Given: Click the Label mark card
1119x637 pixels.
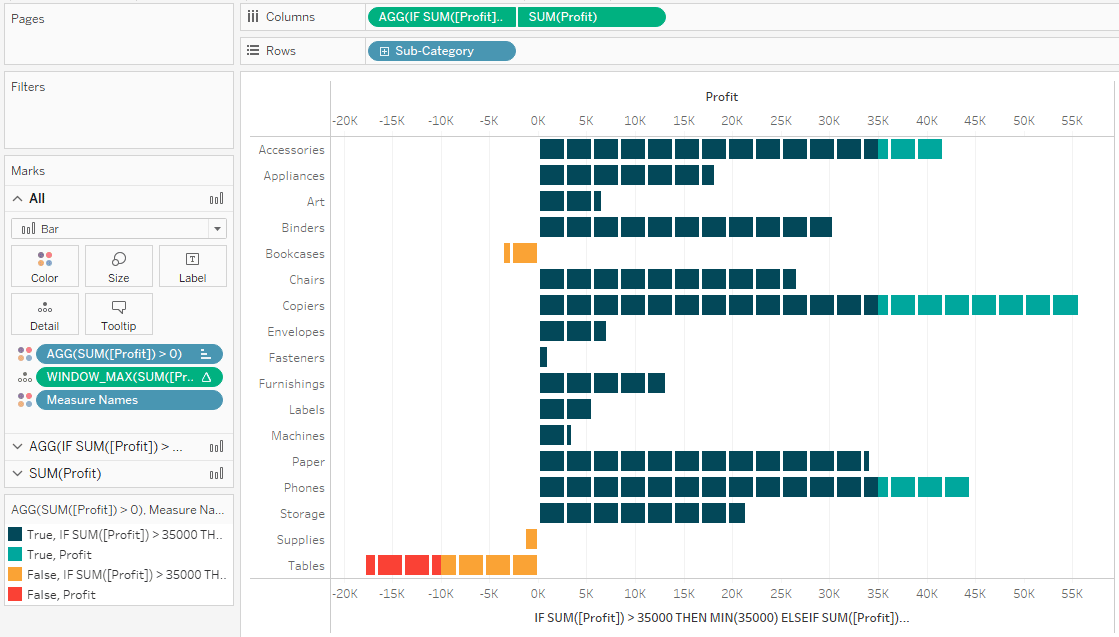Looking at the screenshot, I should click(x=193, y=266).
